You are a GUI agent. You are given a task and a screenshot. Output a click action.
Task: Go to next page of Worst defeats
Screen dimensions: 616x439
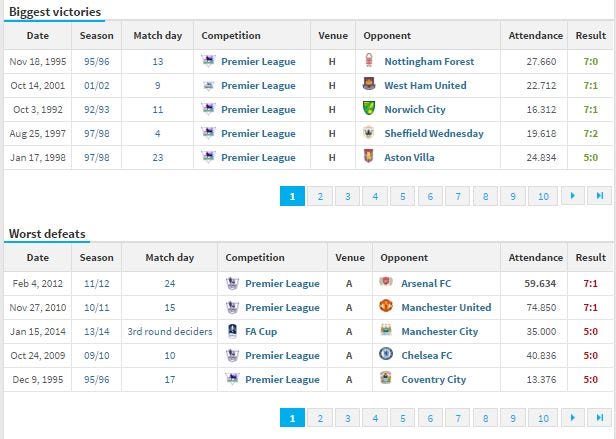572,418
